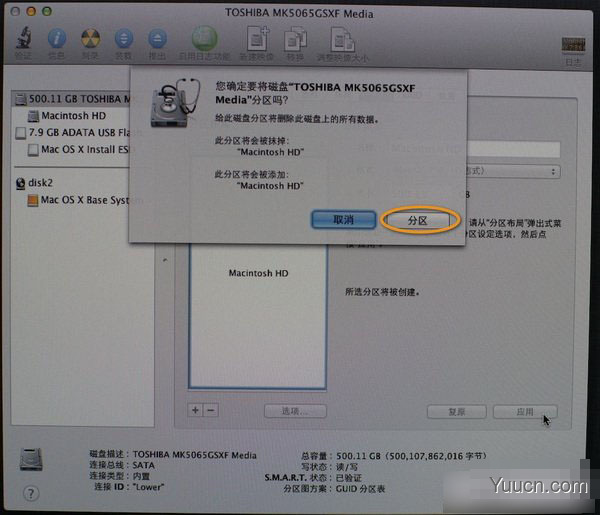
Task: Open the Options (选项...) button
Action: (x=295, y=411)
